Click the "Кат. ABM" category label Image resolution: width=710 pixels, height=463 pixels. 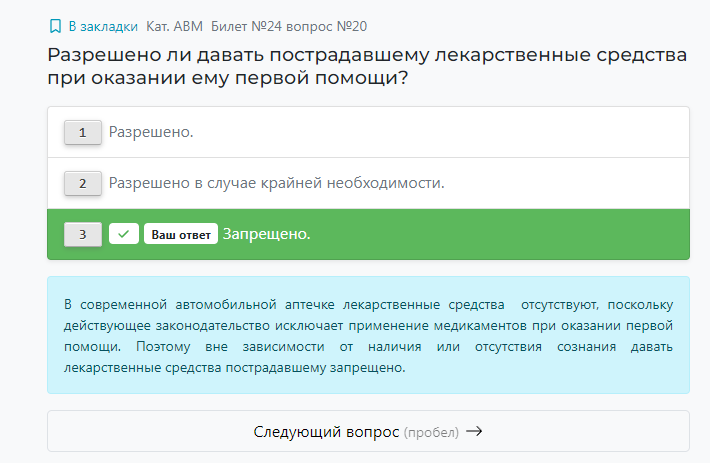174,26
